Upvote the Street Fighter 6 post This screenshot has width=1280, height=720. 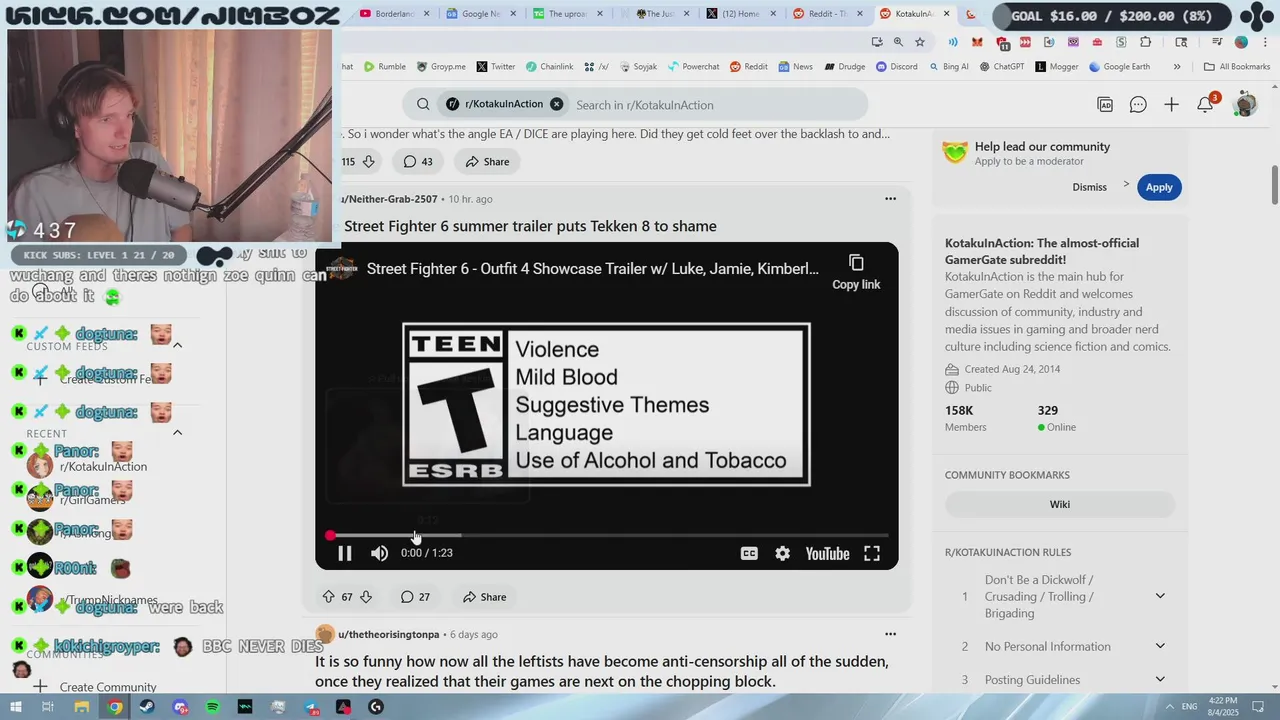(x=328, y=597)
